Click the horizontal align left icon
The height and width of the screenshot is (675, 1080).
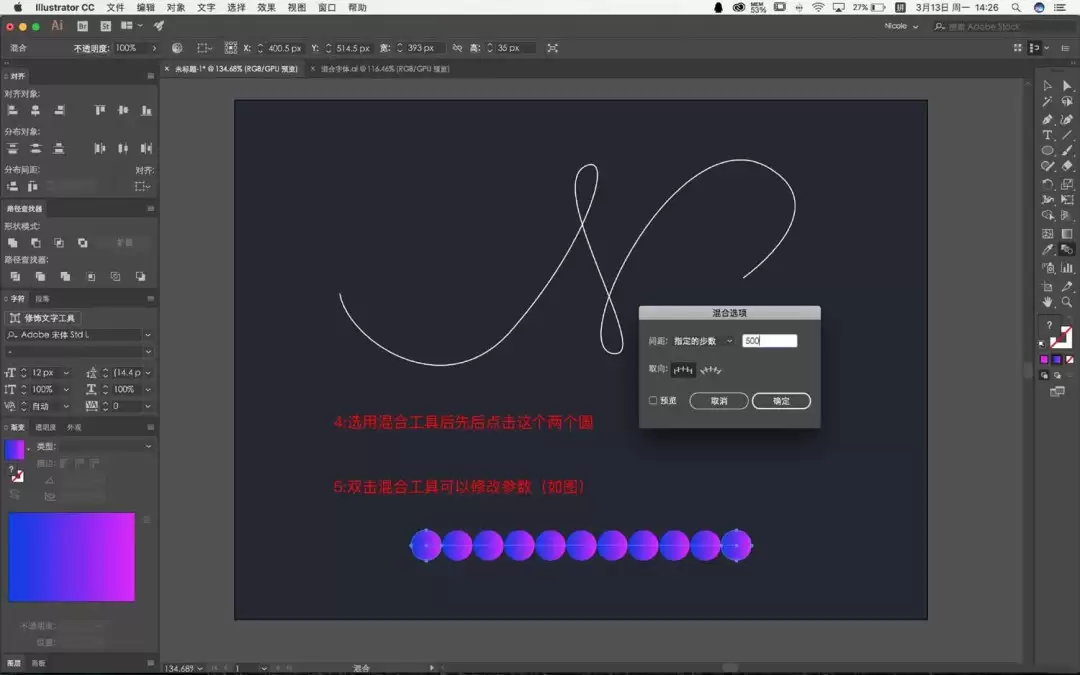tap(12, 110)
